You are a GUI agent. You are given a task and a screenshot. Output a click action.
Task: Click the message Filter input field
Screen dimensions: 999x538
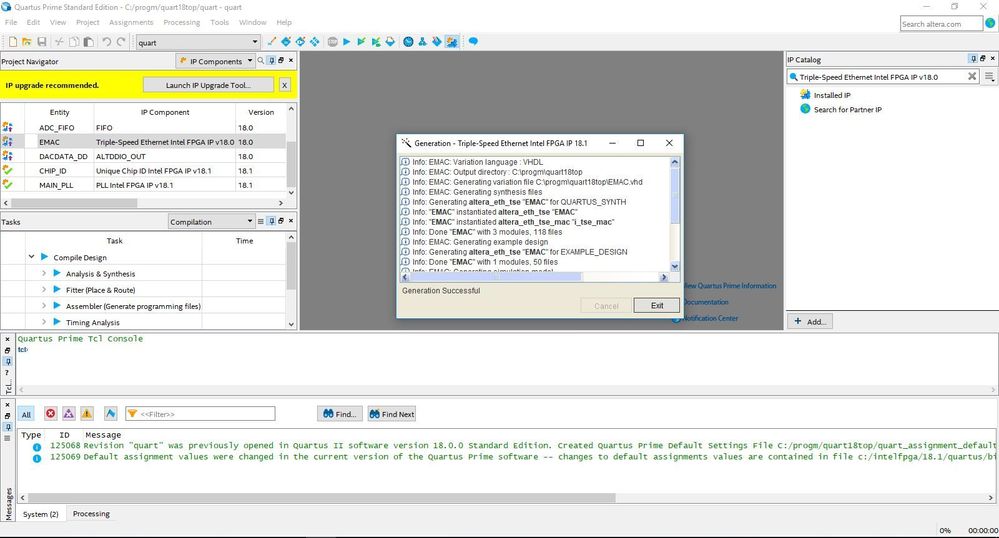point(200,413)
